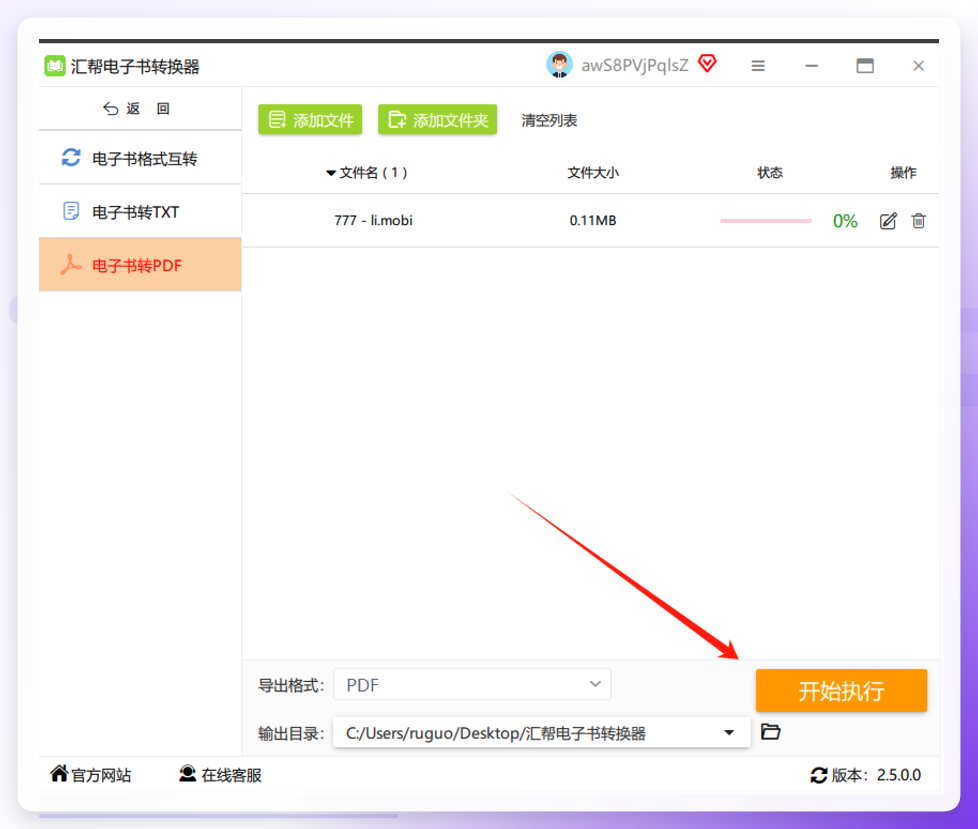The image size is (978, 829).
Task: Maximize the converter window
Action: [x=865, y=65]
